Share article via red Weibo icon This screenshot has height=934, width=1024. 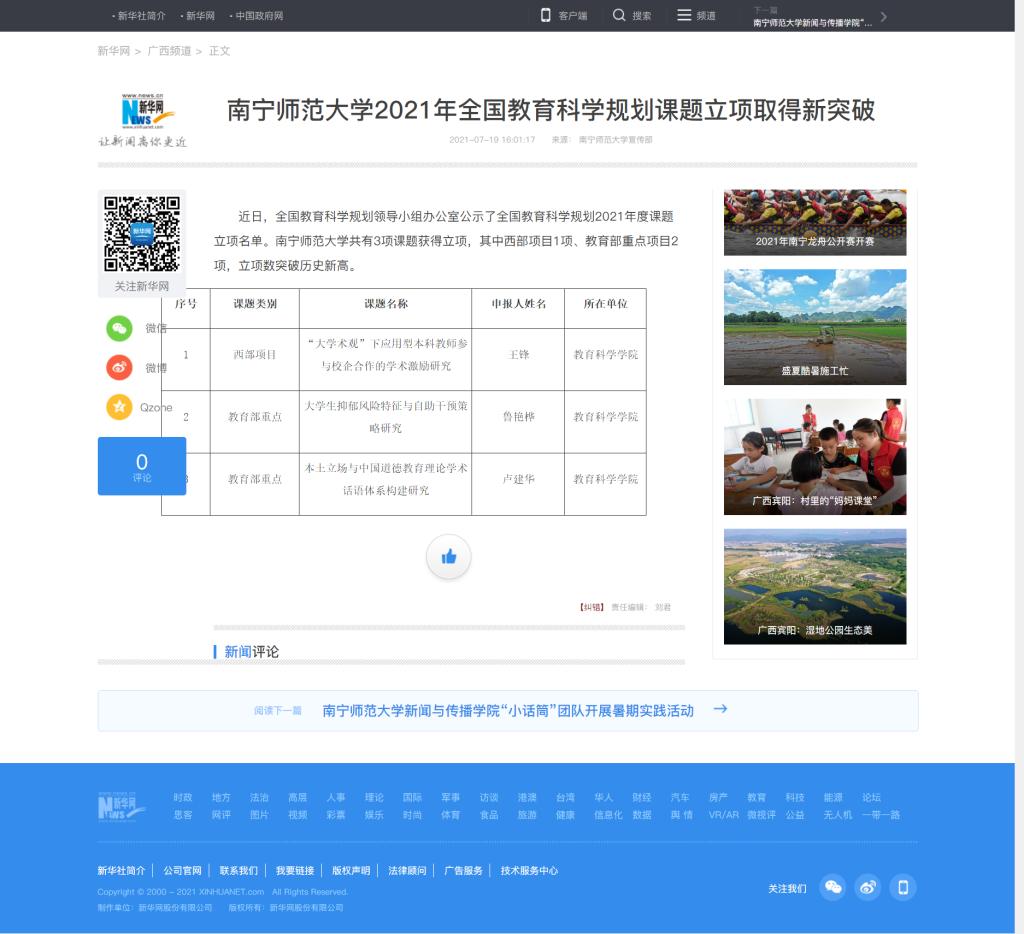tap(120, 368)
